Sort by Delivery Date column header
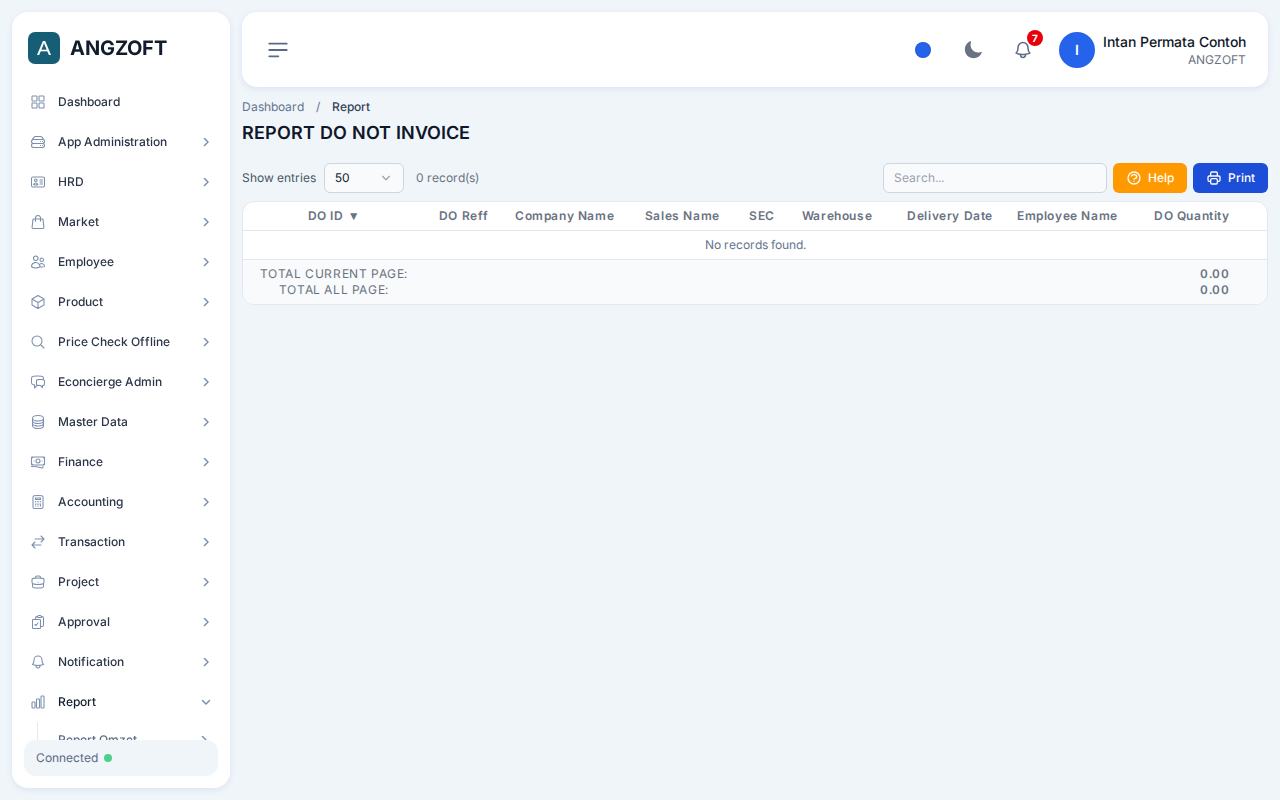Image resolution: width=1280 pixels, height=800 pixels. (949, 216)
